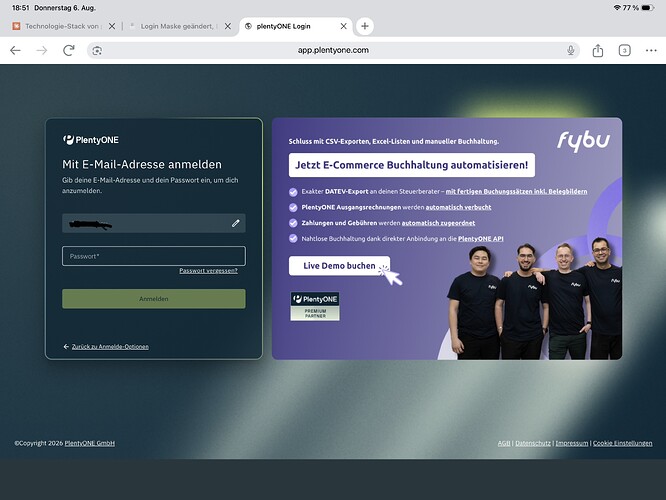Open the tab overview showing 3 tabs
Screen dimensions: 666x500
pos(624,51)
